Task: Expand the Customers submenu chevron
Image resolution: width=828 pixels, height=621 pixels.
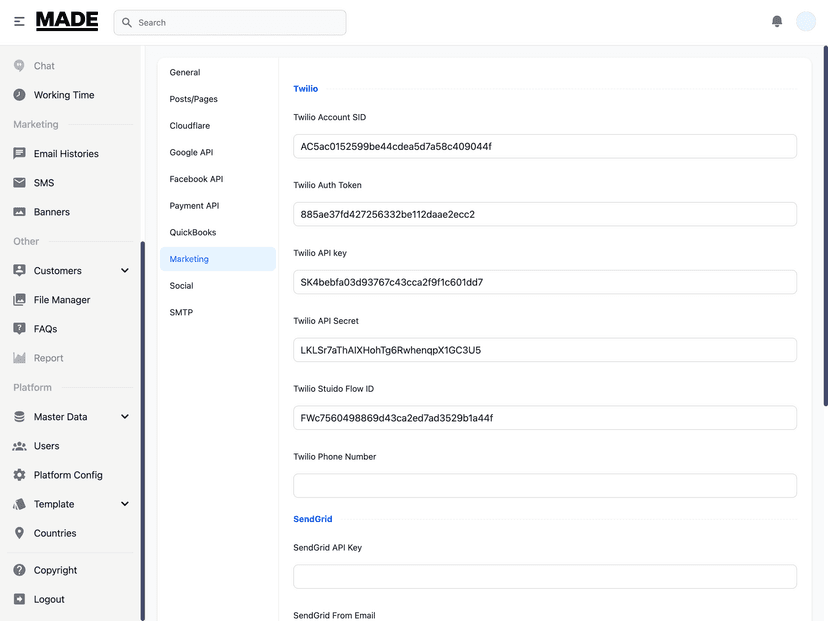Action: 125,270
